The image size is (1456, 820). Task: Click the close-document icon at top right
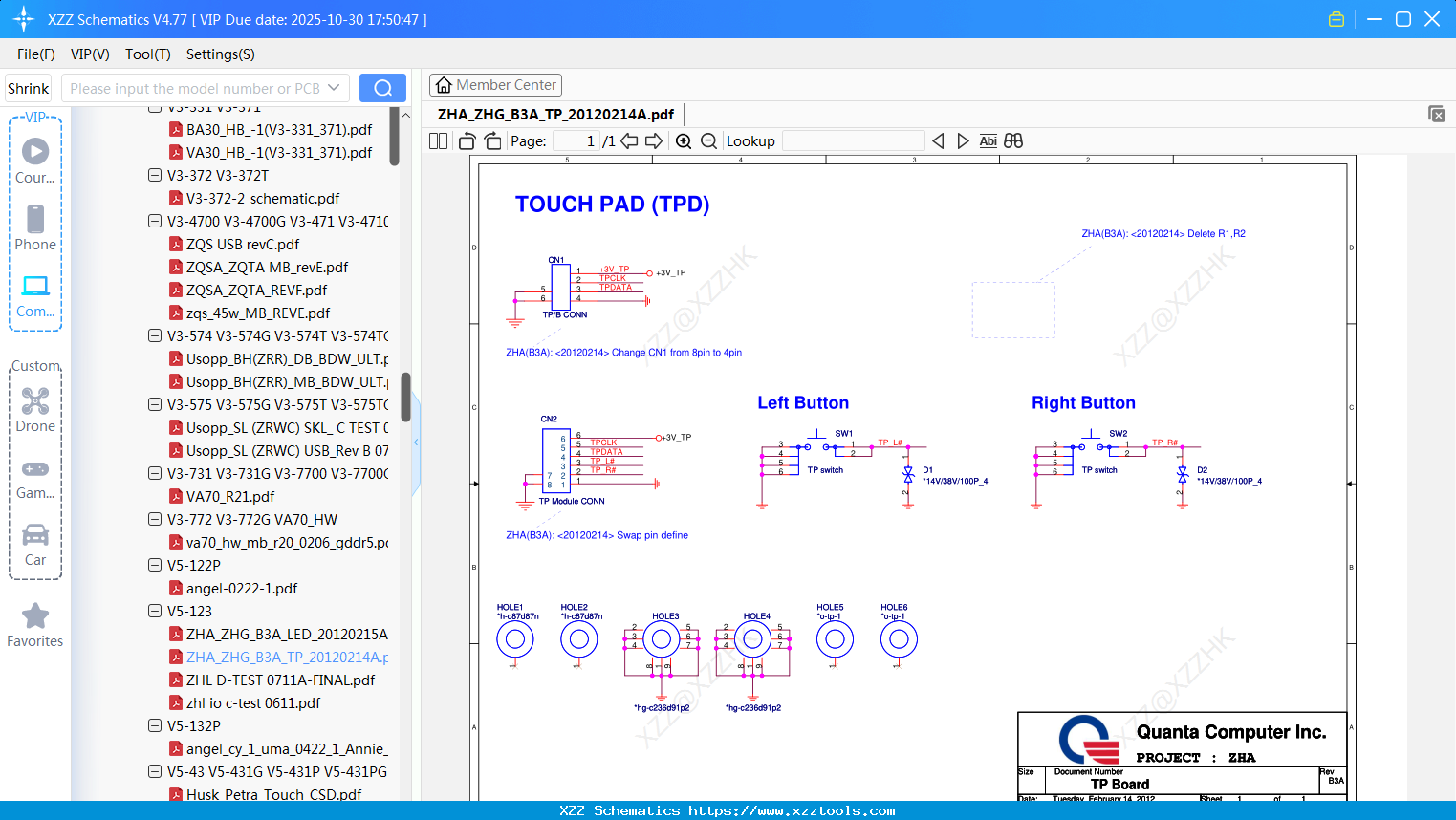pos(1437,114)
